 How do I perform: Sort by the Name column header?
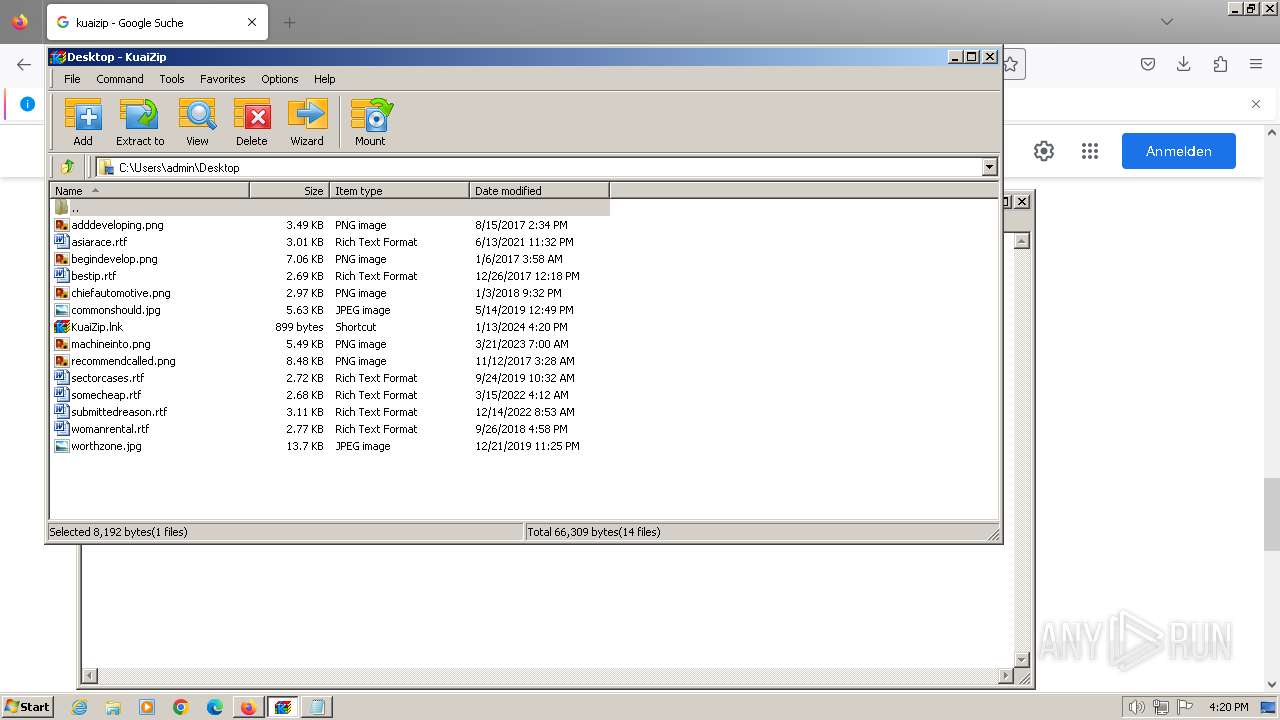(150, 190)
